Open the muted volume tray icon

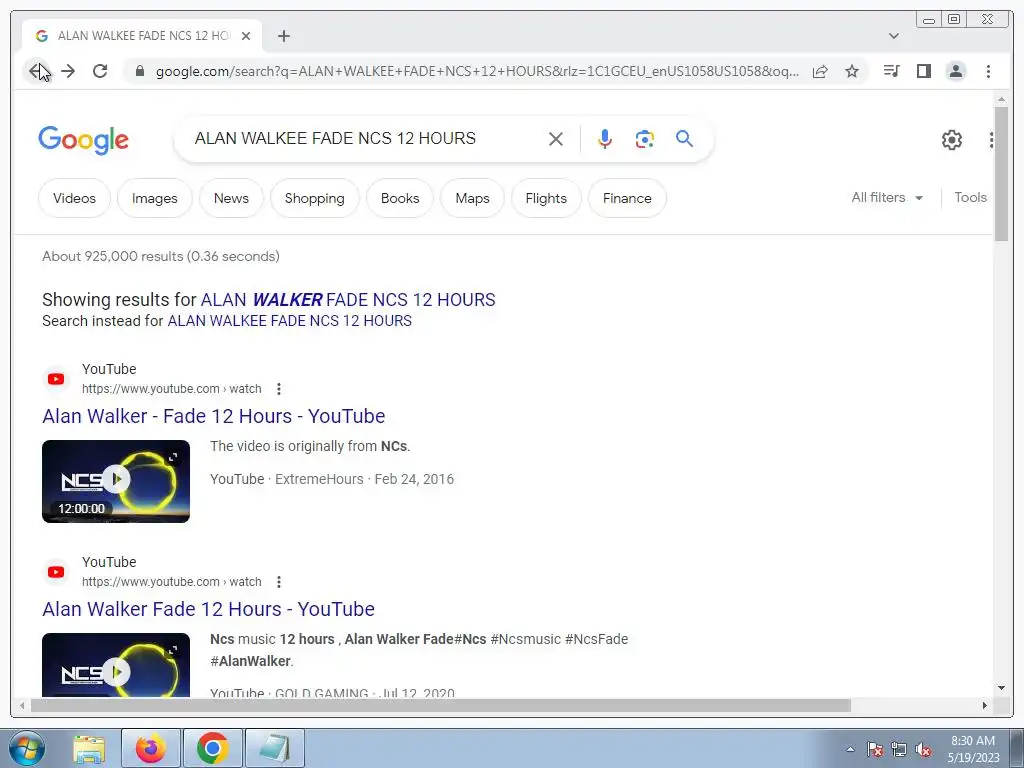[923, 750]
